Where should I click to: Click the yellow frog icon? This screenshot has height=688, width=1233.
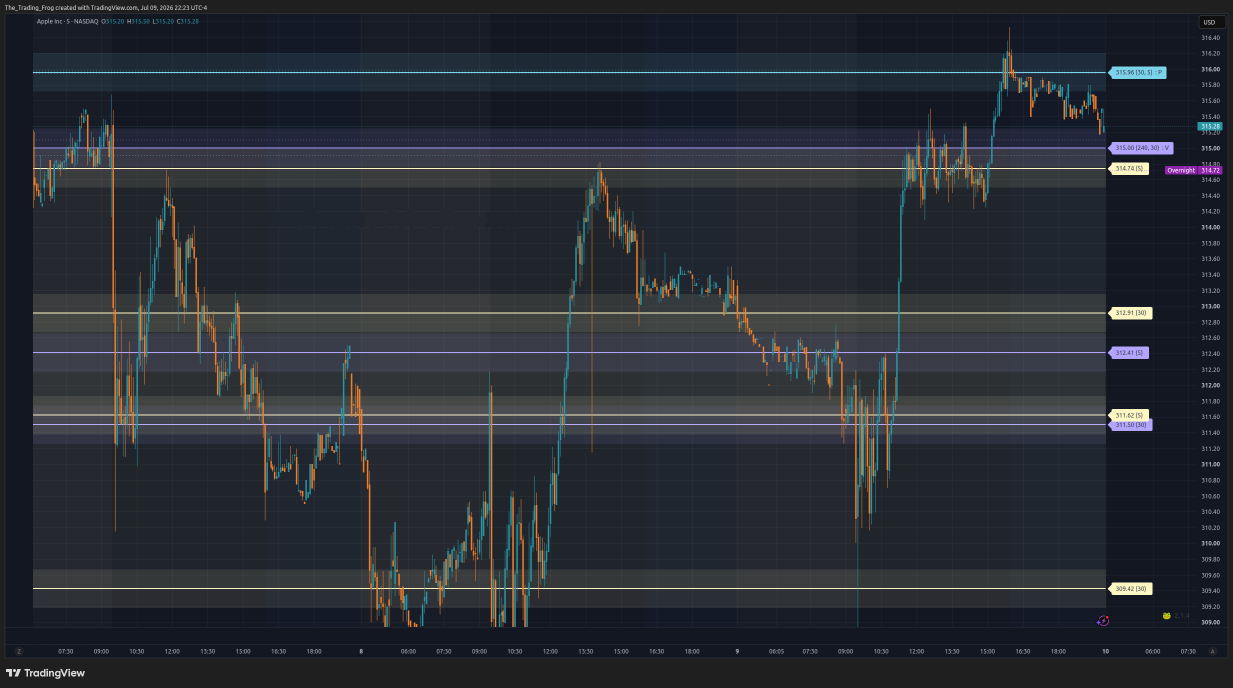click(x=1166, y=616)
